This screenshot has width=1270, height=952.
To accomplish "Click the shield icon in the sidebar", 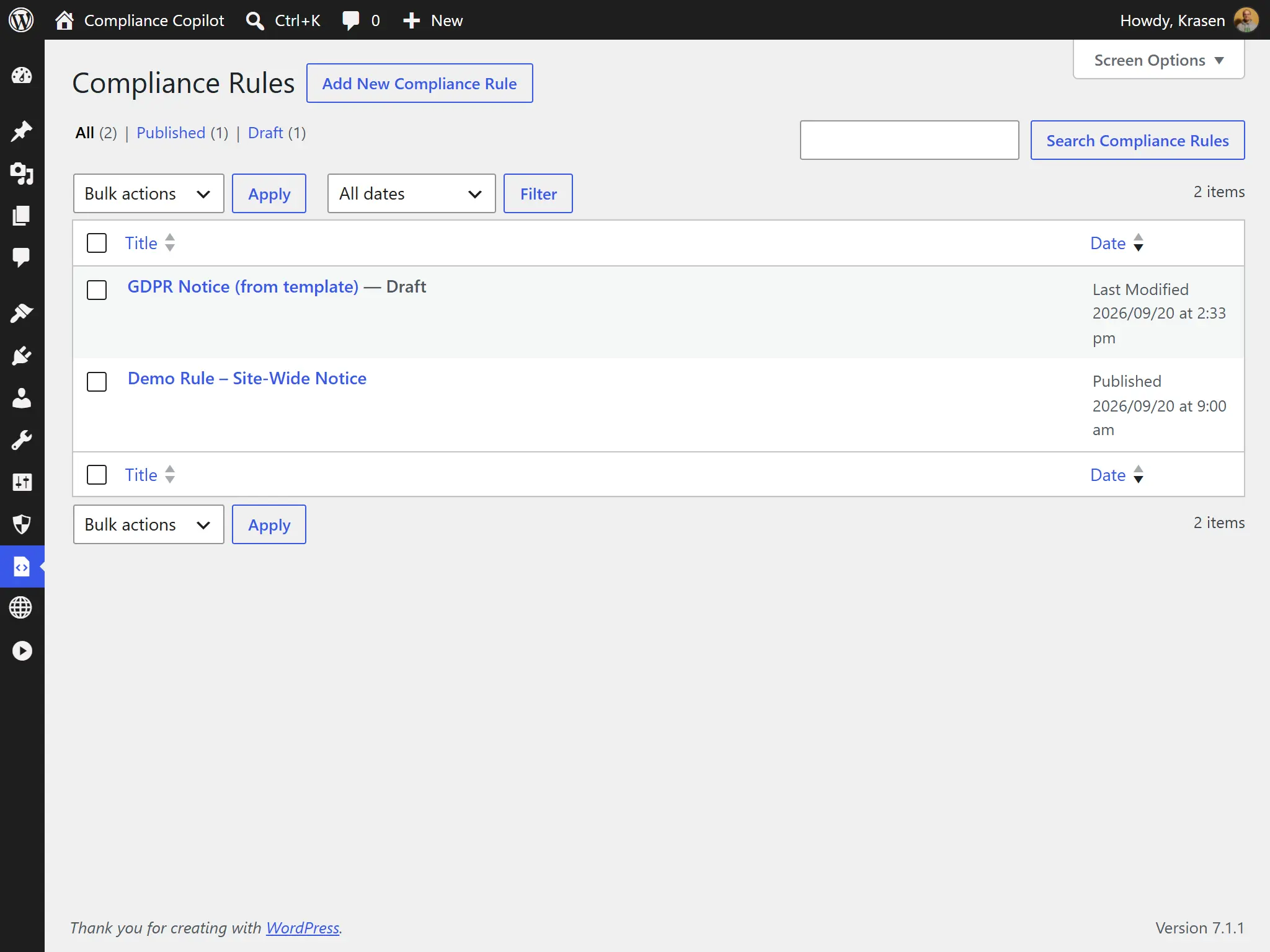I will click(22, 524).
